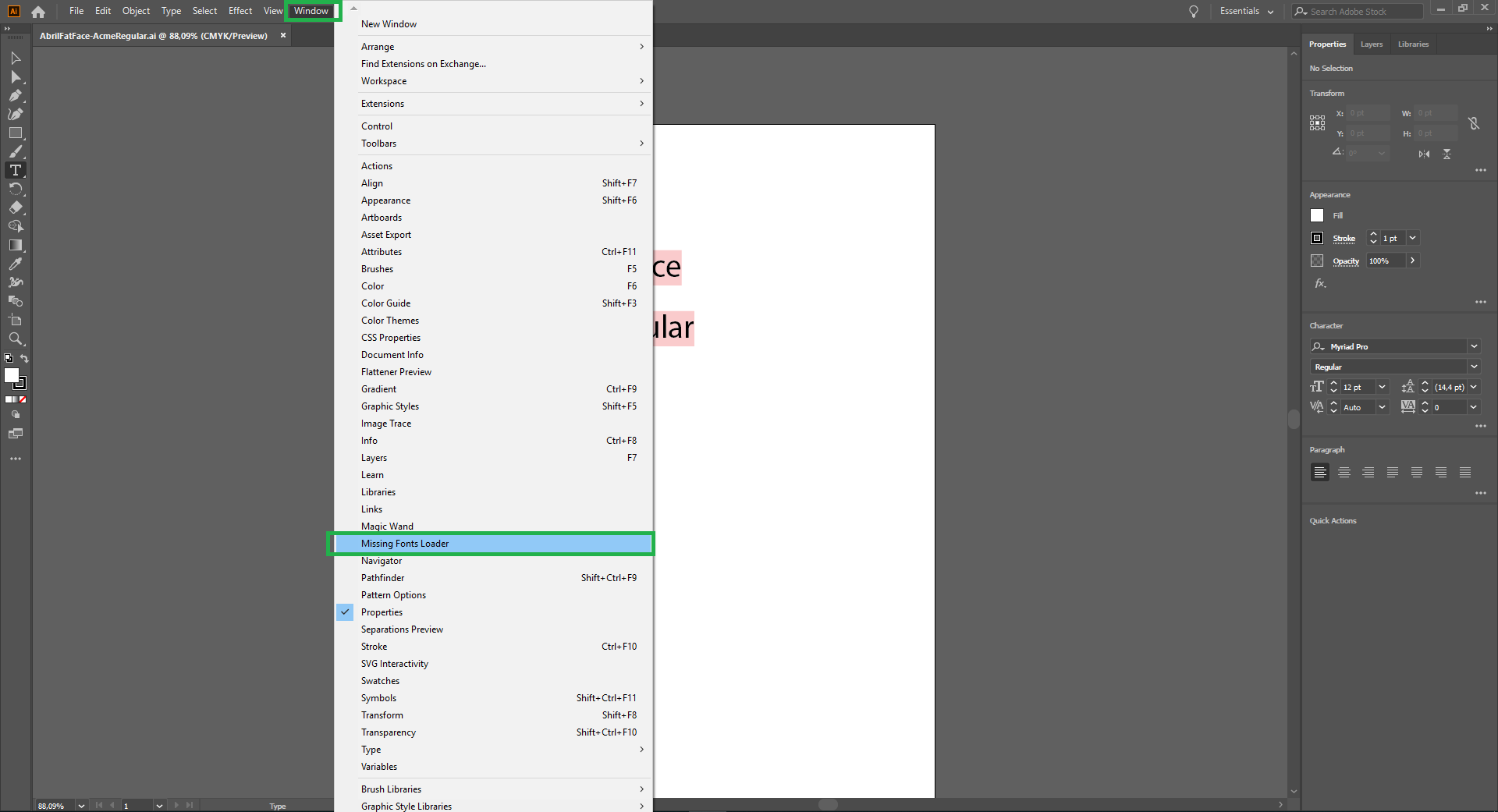Open the zoom level 88,09% dropdown
The width and height of the screenshot is (1498, 812).
pos(81,806)
